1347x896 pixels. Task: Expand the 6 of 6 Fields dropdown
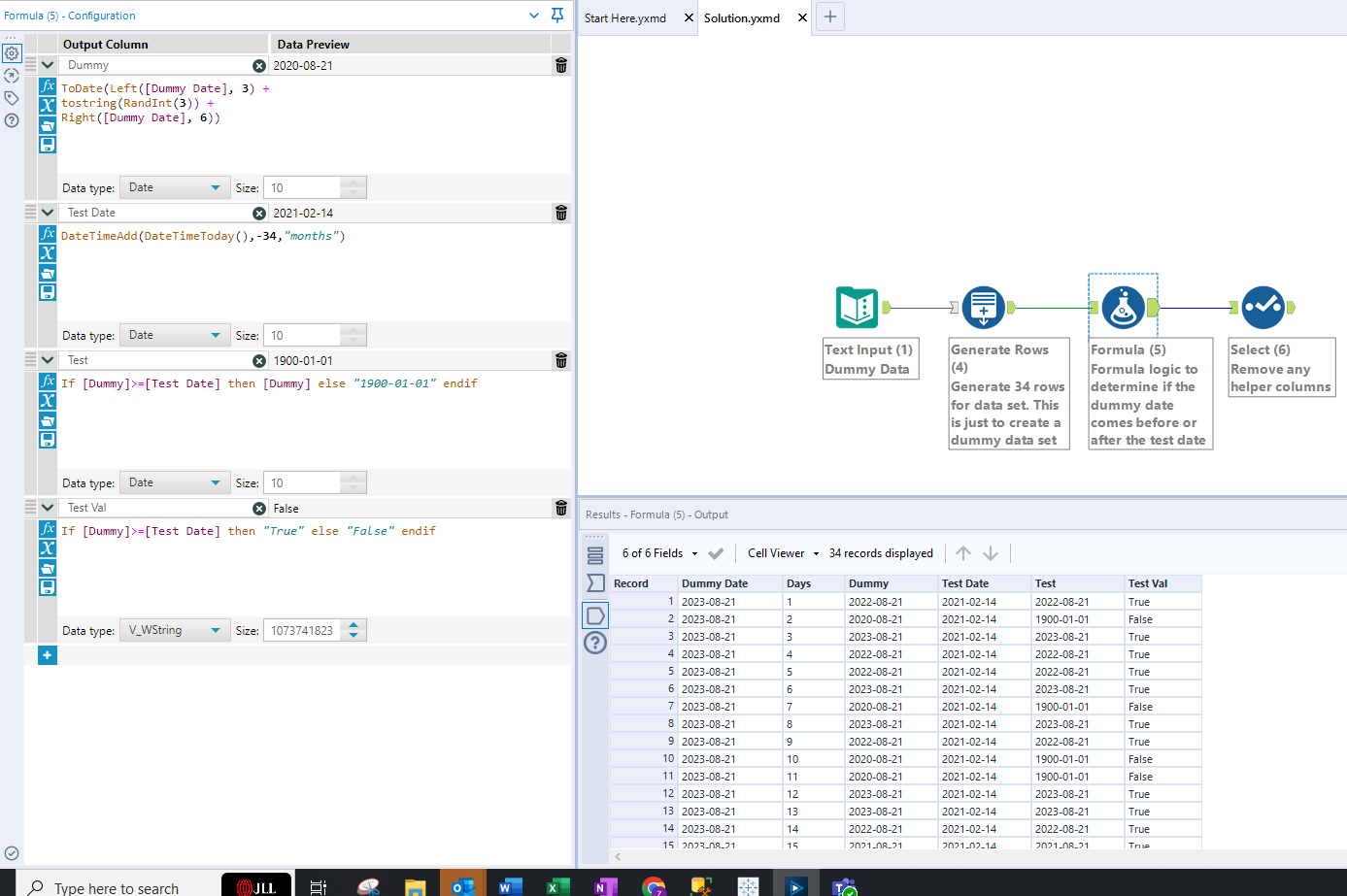click(659, 553)
